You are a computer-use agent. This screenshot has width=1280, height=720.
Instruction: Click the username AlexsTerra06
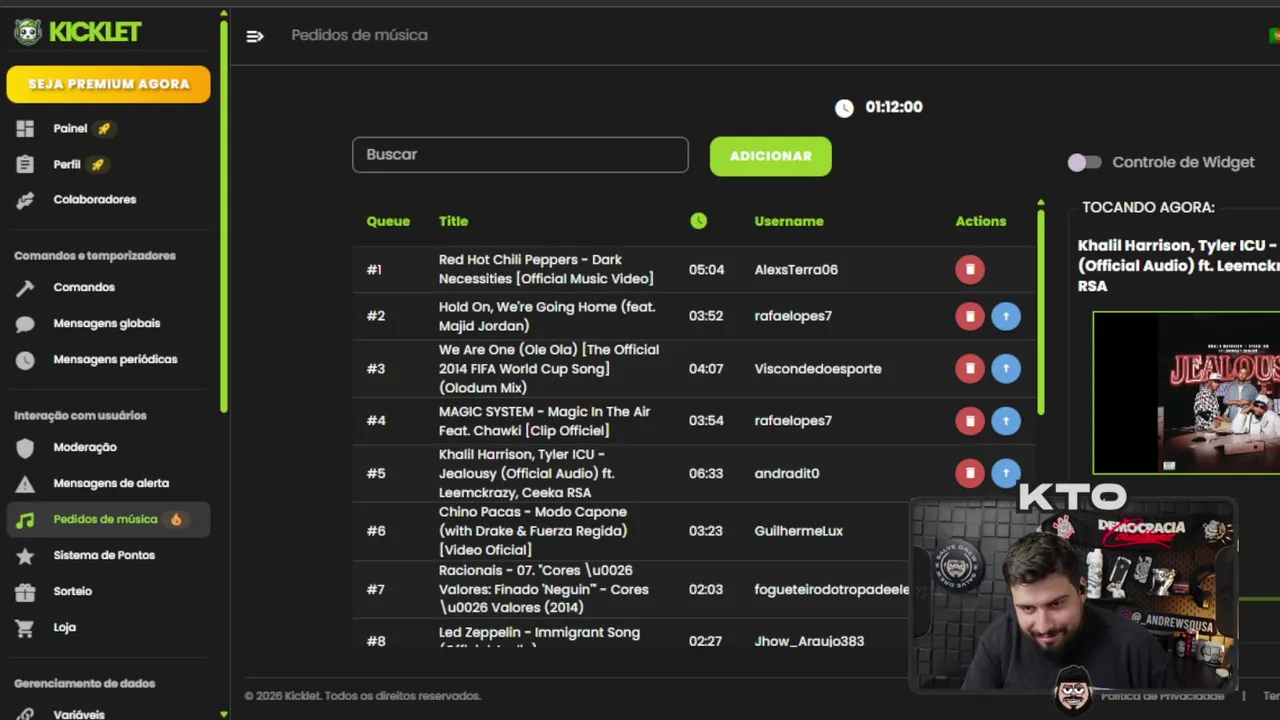coord(796,270)
